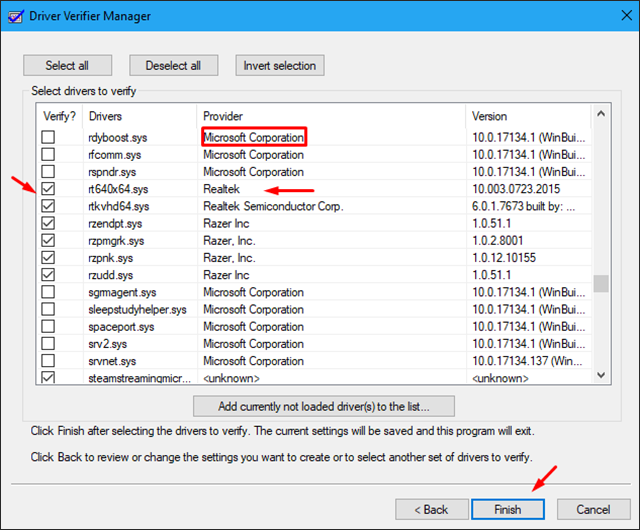
Task: Close the Driver Verifier Manager window
Action: pos(627,16)
